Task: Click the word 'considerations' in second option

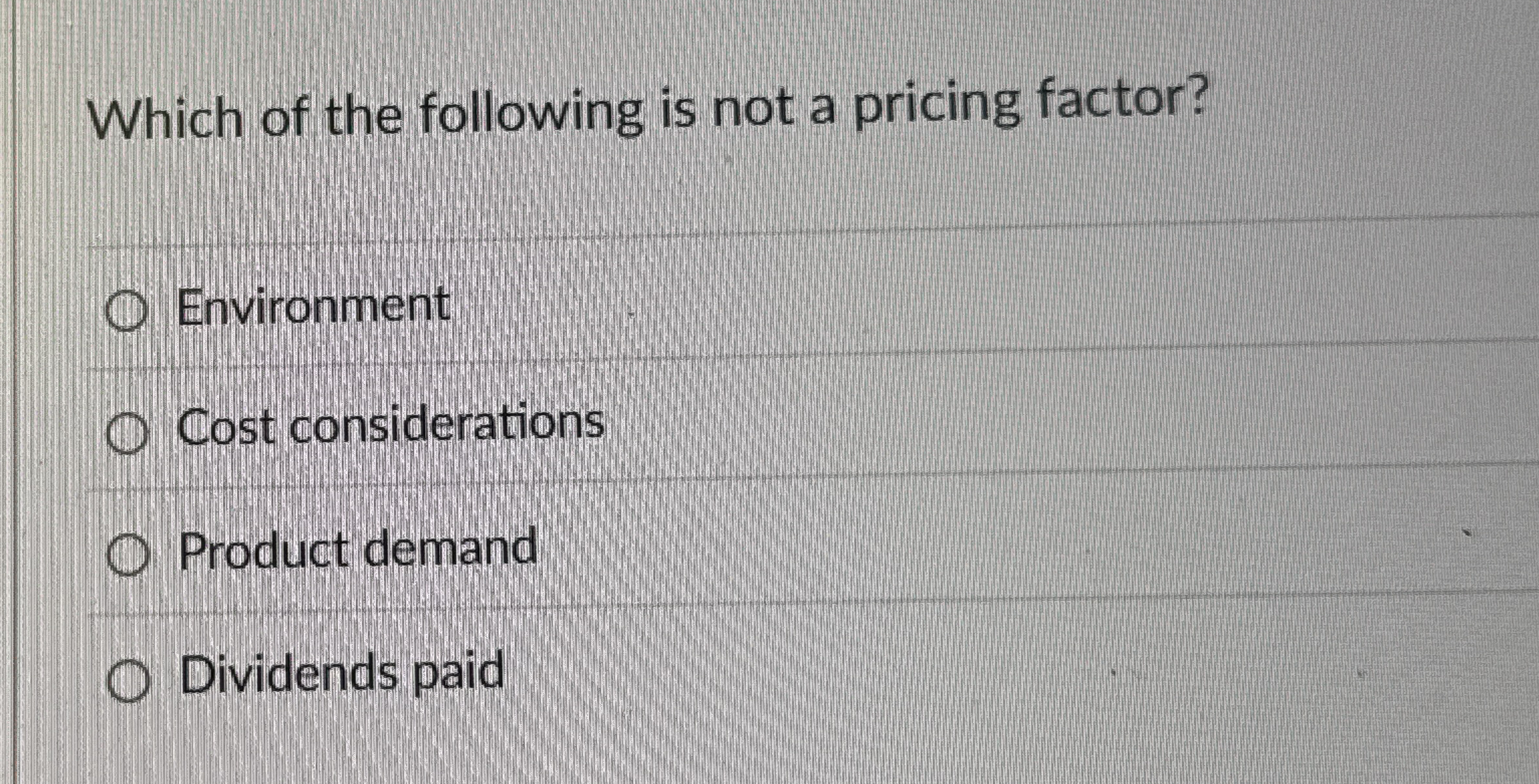Action: point(447,424)
